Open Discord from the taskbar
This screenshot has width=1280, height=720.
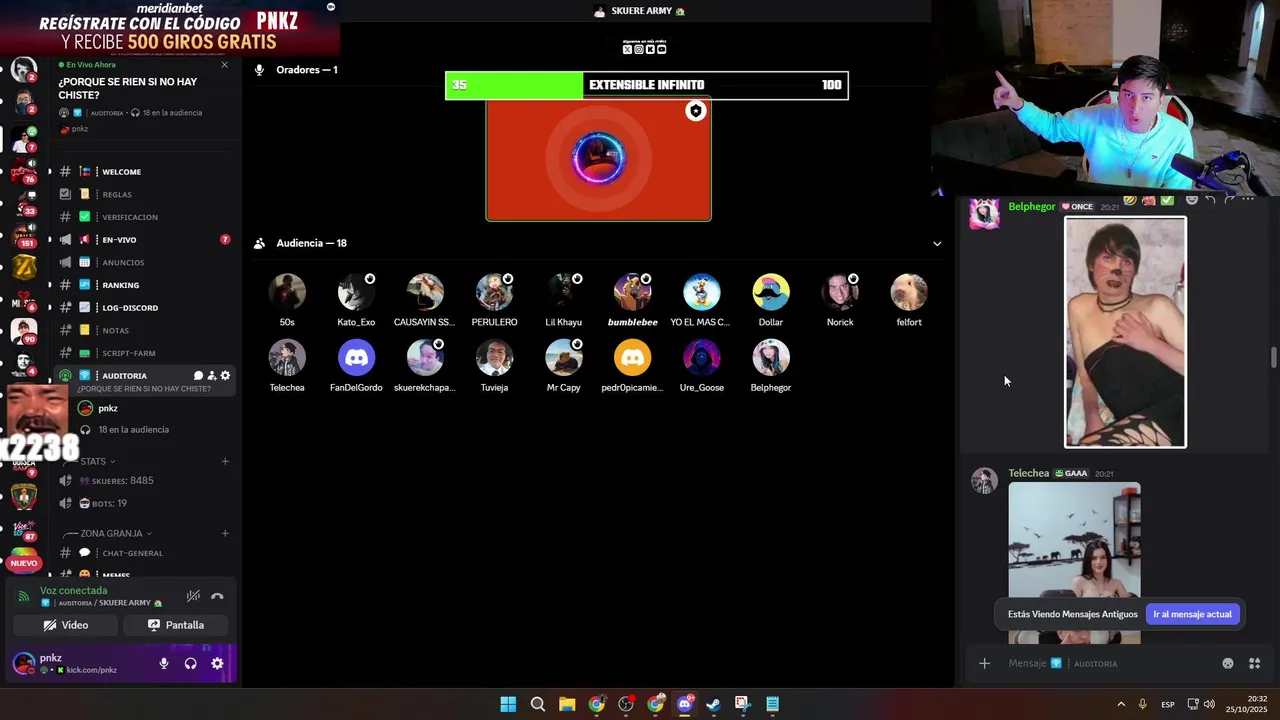coord(684,704)
